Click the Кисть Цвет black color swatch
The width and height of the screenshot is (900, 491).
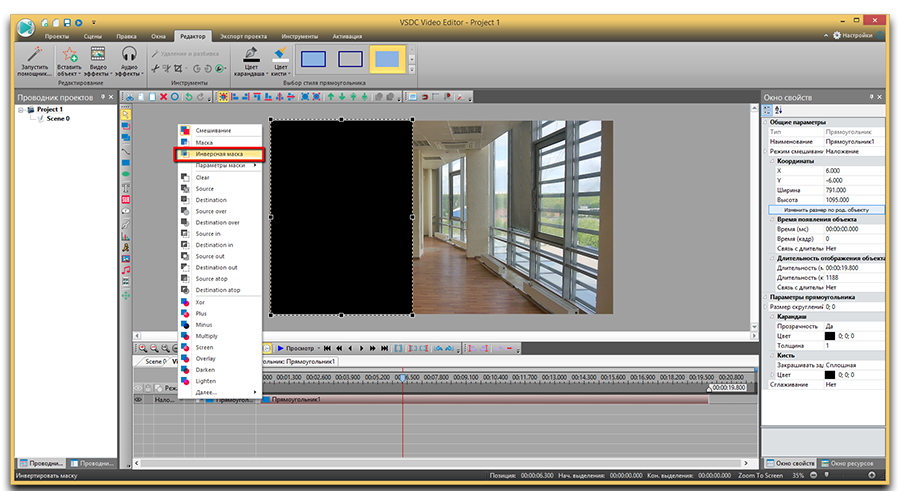click(830, 374)
